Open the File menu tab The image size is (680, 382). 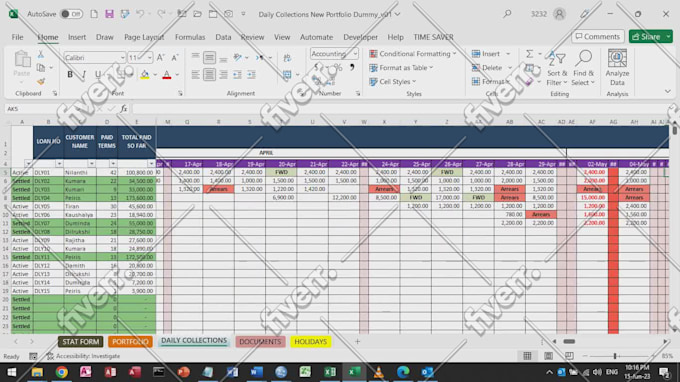tap(17, 37)
